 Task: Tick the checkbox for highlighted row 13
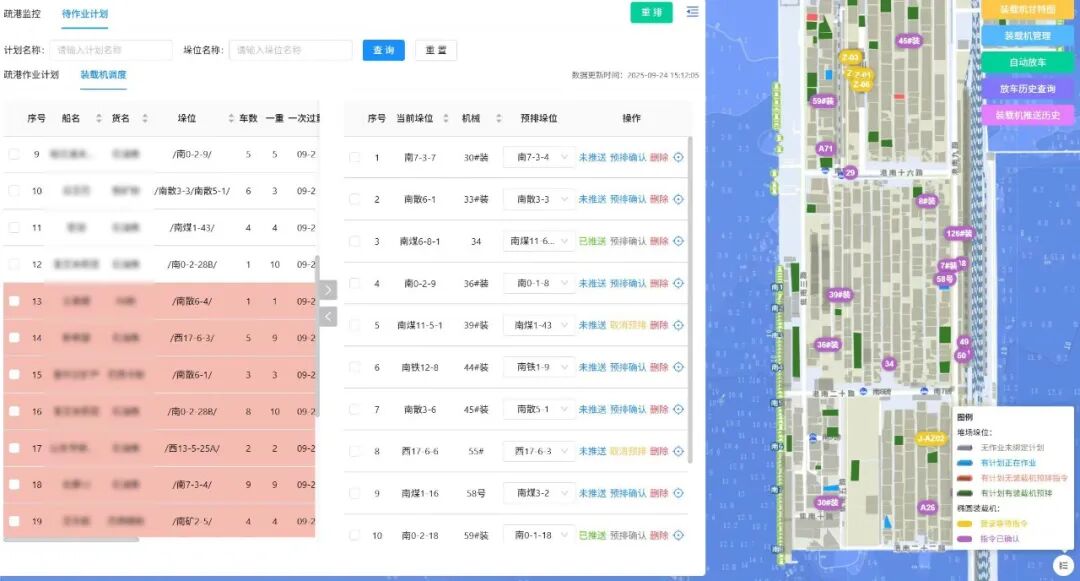tap(14, 301)
